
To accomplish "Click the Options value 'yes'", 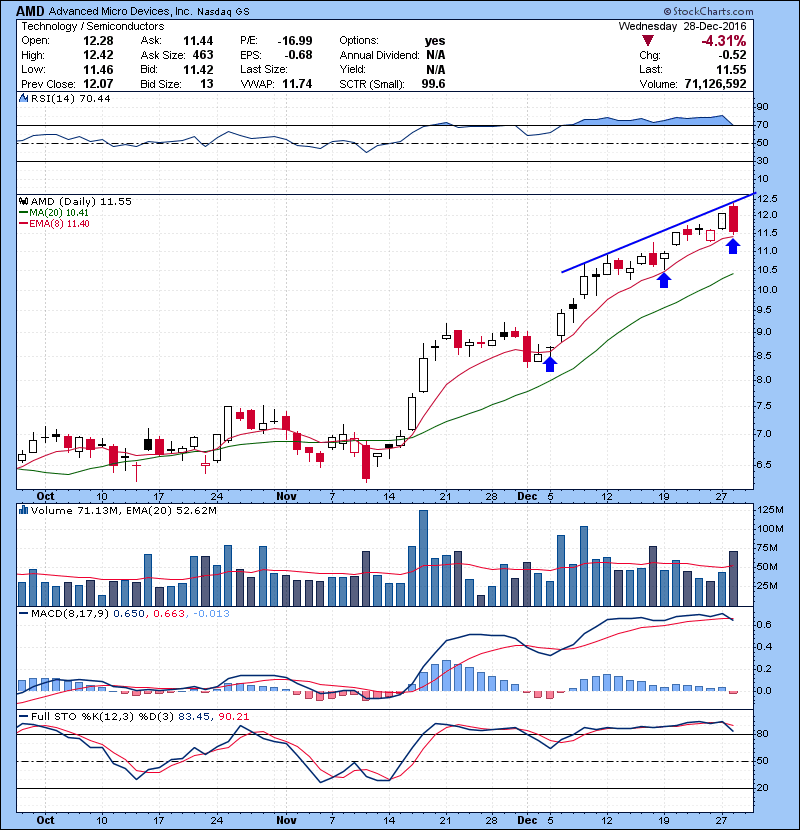I will click(435, 41).
